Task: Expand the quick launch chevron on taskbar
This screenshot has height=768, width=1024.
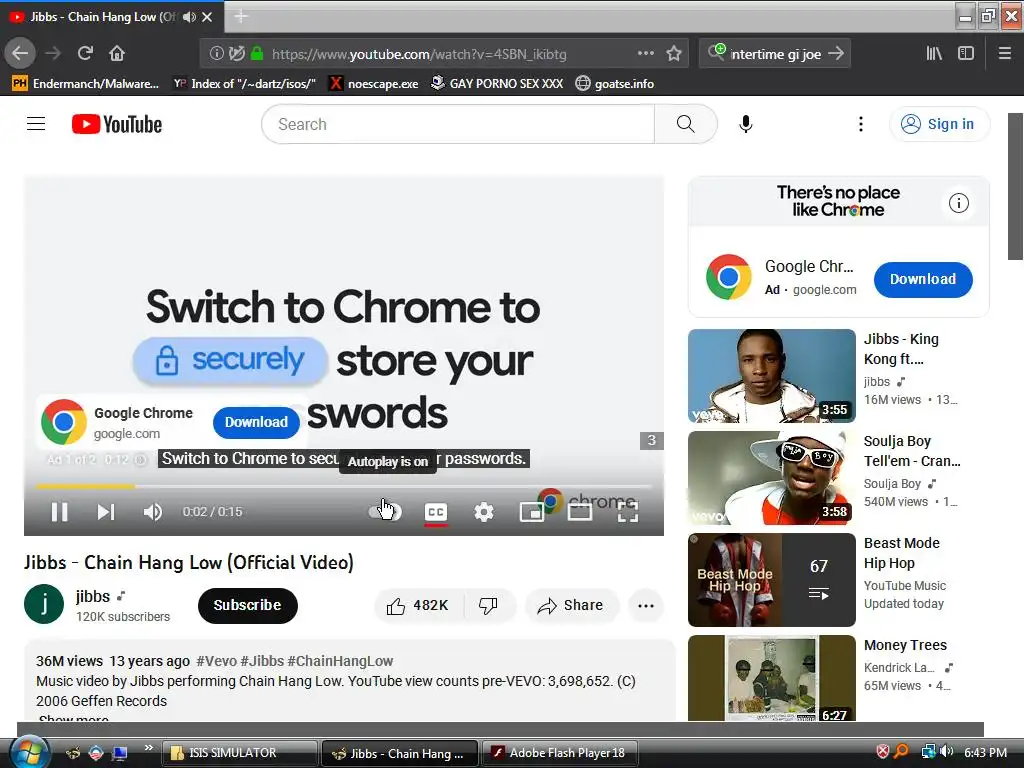Action: (x=149, y=748)
